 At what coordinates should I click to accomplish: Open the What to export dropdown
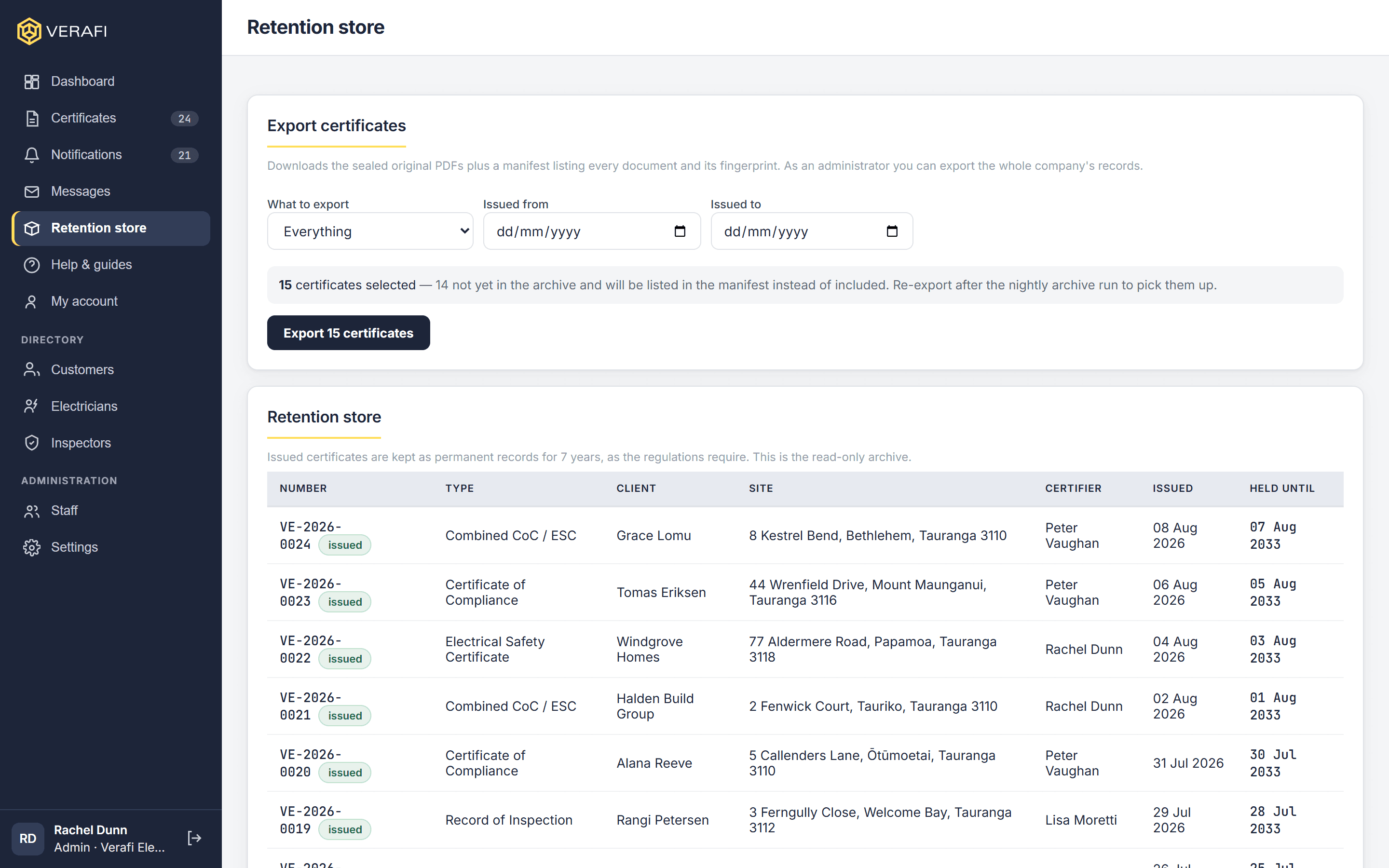tap(370, 231)
